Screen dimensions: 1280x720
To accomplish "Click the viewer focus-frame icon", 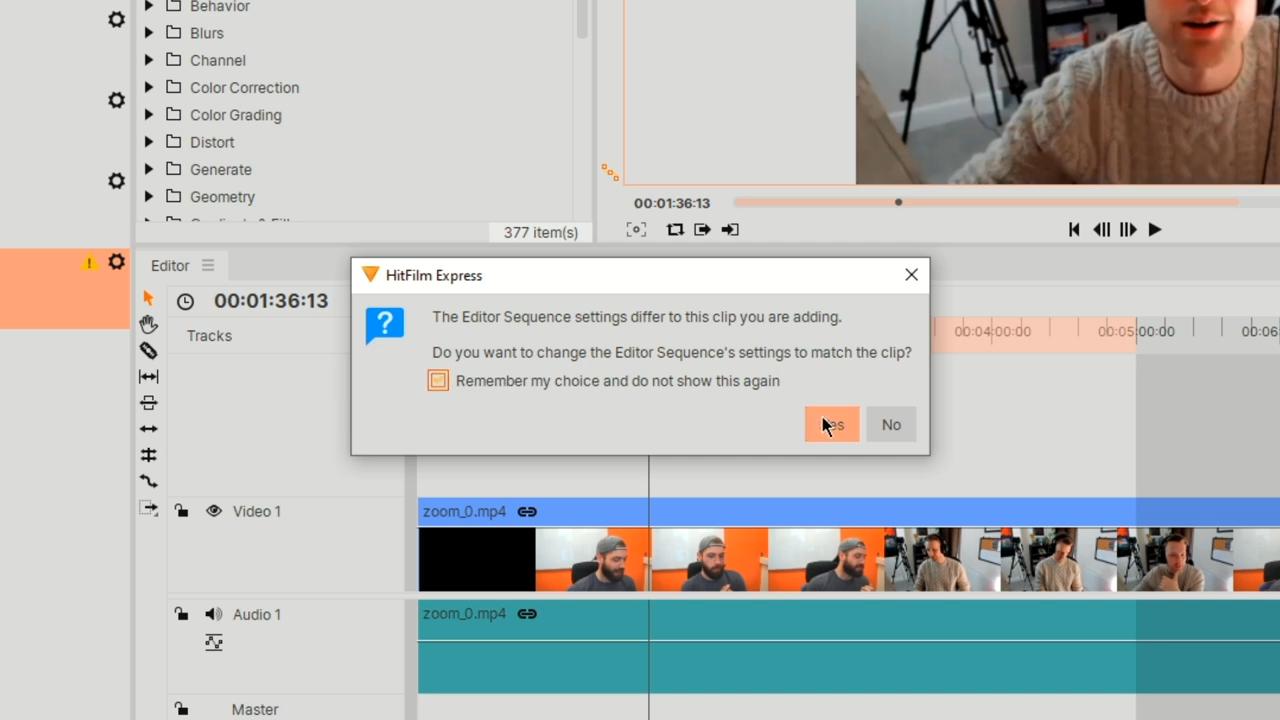I will [636, 229].
